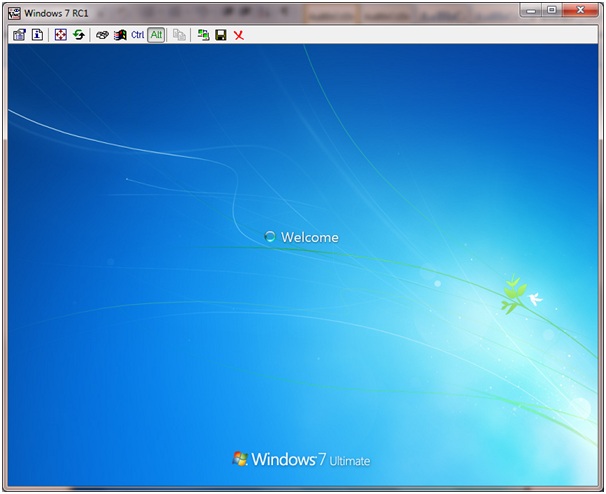Disconnect using the red X toolbar icon
Viewport: 606px width, 494px height.
[x=239, y=36]
